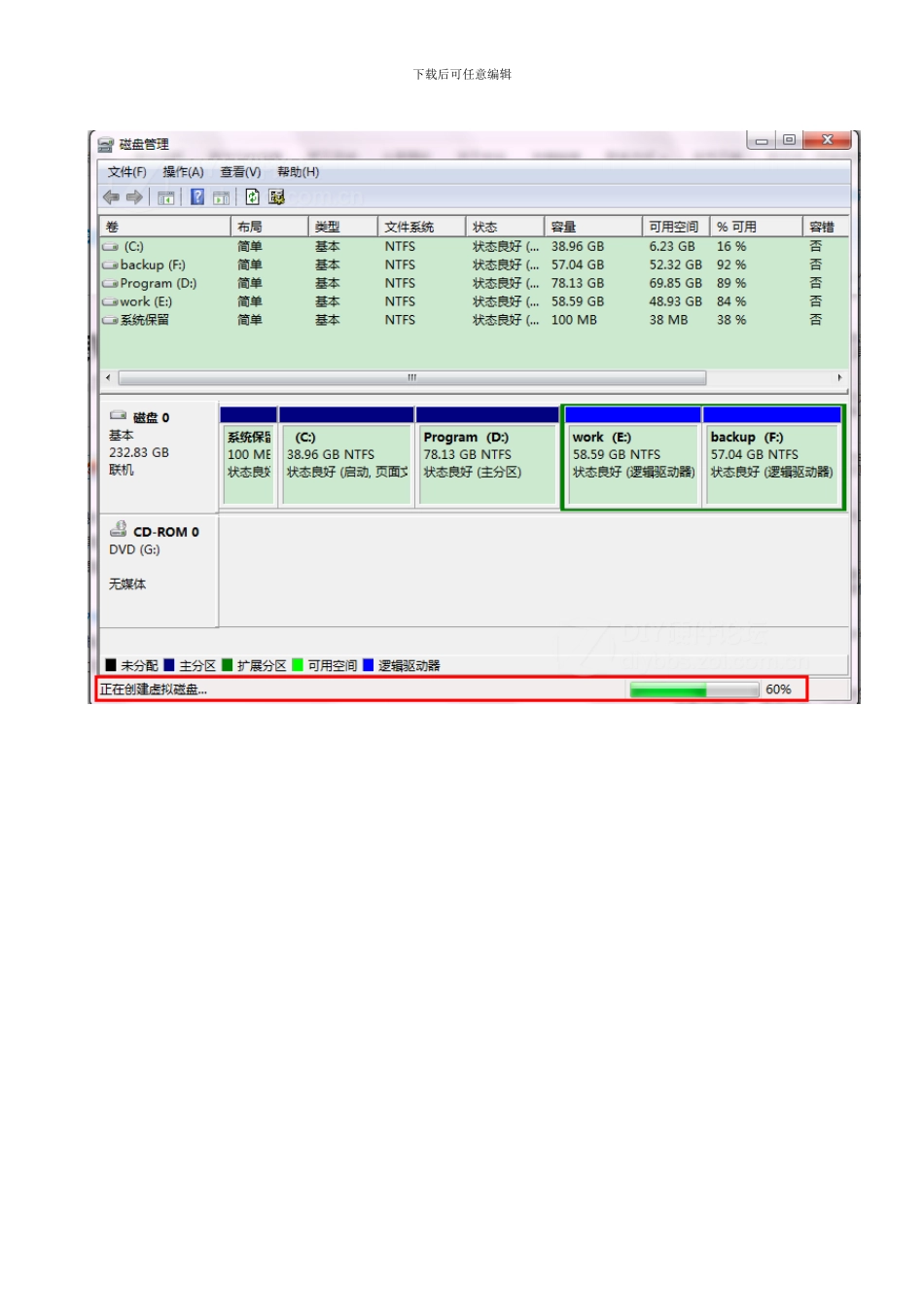Minimize the Disk Management window
Screen dimensions: 924x1307
pyautogui.click(x=762, y=140)
